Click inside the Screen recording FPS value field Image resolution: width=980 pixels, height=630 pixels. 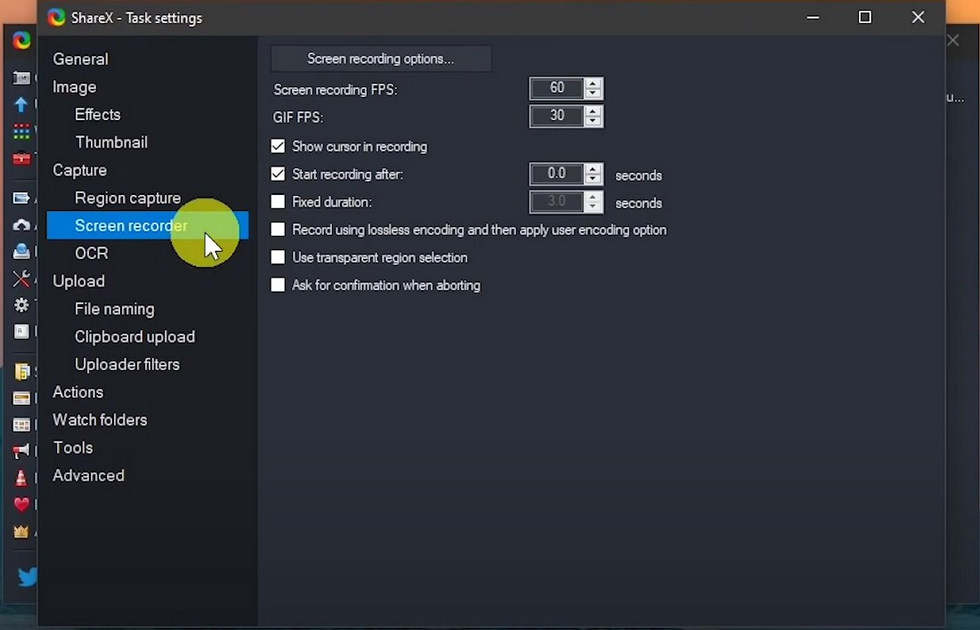click(557, 88)
